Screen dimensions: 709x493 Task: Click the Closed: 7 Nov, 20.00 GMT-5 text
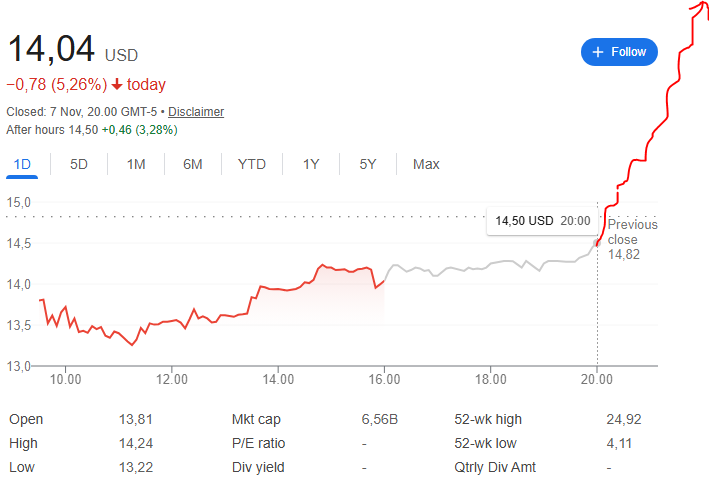click(82, 112)
